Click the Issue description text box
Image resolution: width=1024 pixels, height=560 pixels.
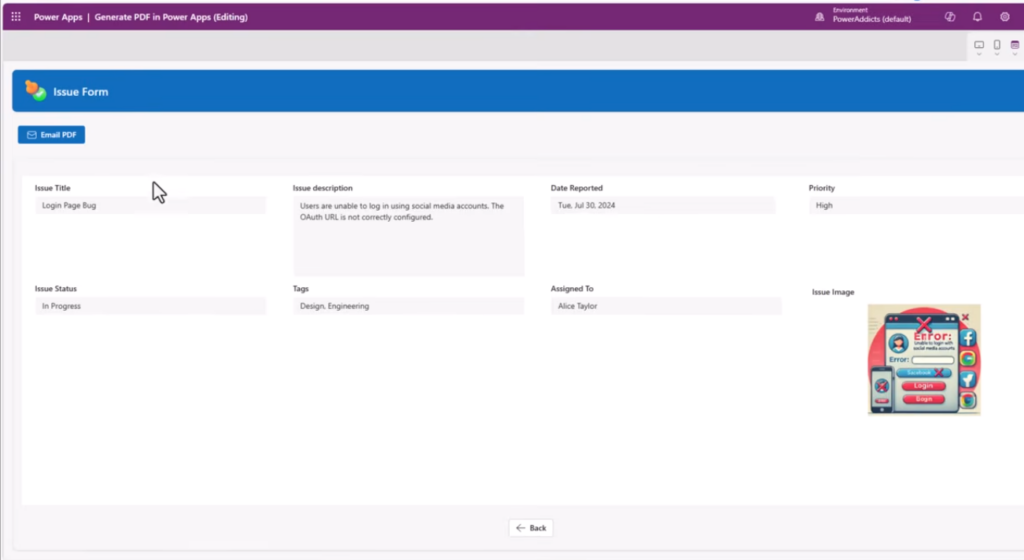[x=408, y=236]
